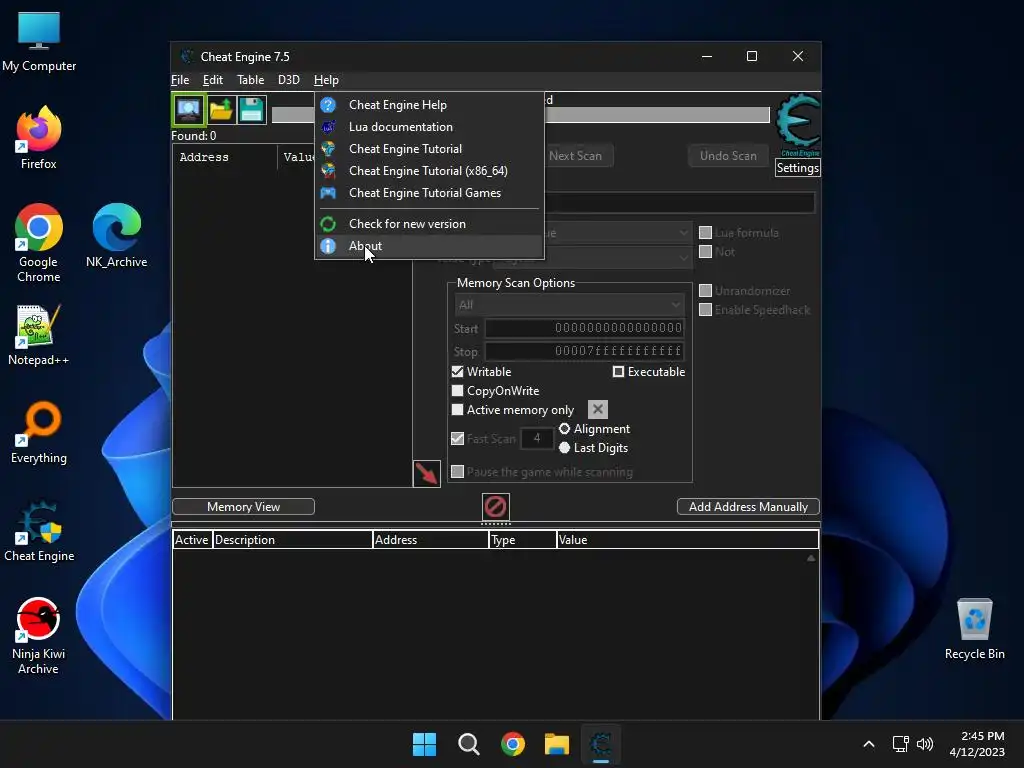The width and height of the screenshot is (1024, 768).
Task: Open File Explorer from the taskbar
Action: (557, 744)
